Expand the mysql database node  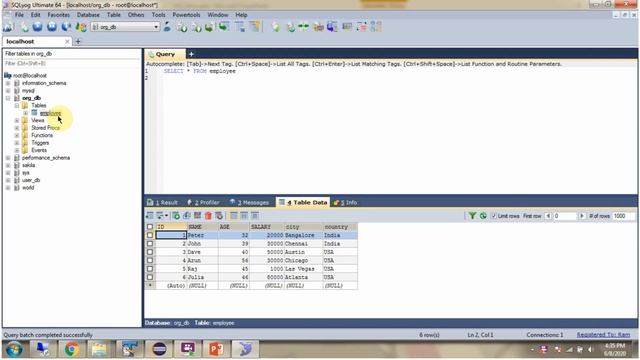[x=8, y=91]
